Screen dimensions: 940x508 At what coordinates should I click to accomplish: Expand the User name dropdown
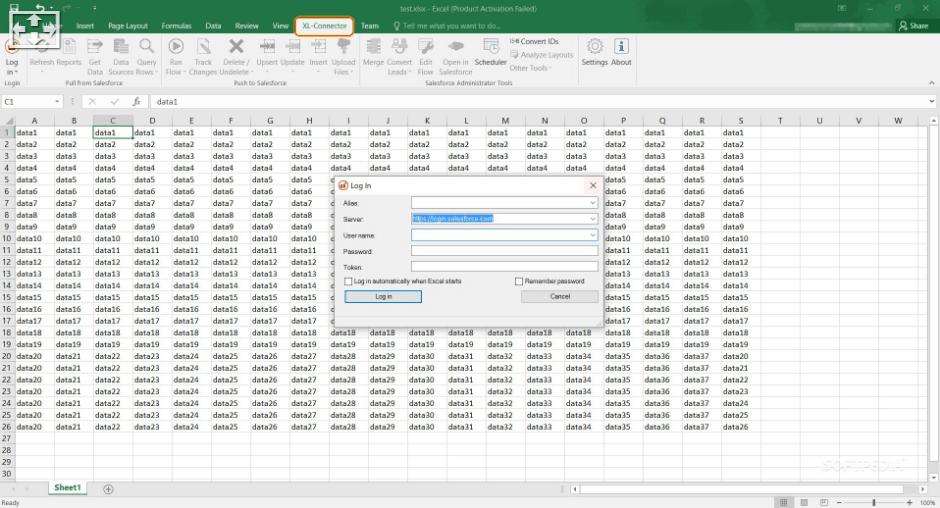(592, 235)
